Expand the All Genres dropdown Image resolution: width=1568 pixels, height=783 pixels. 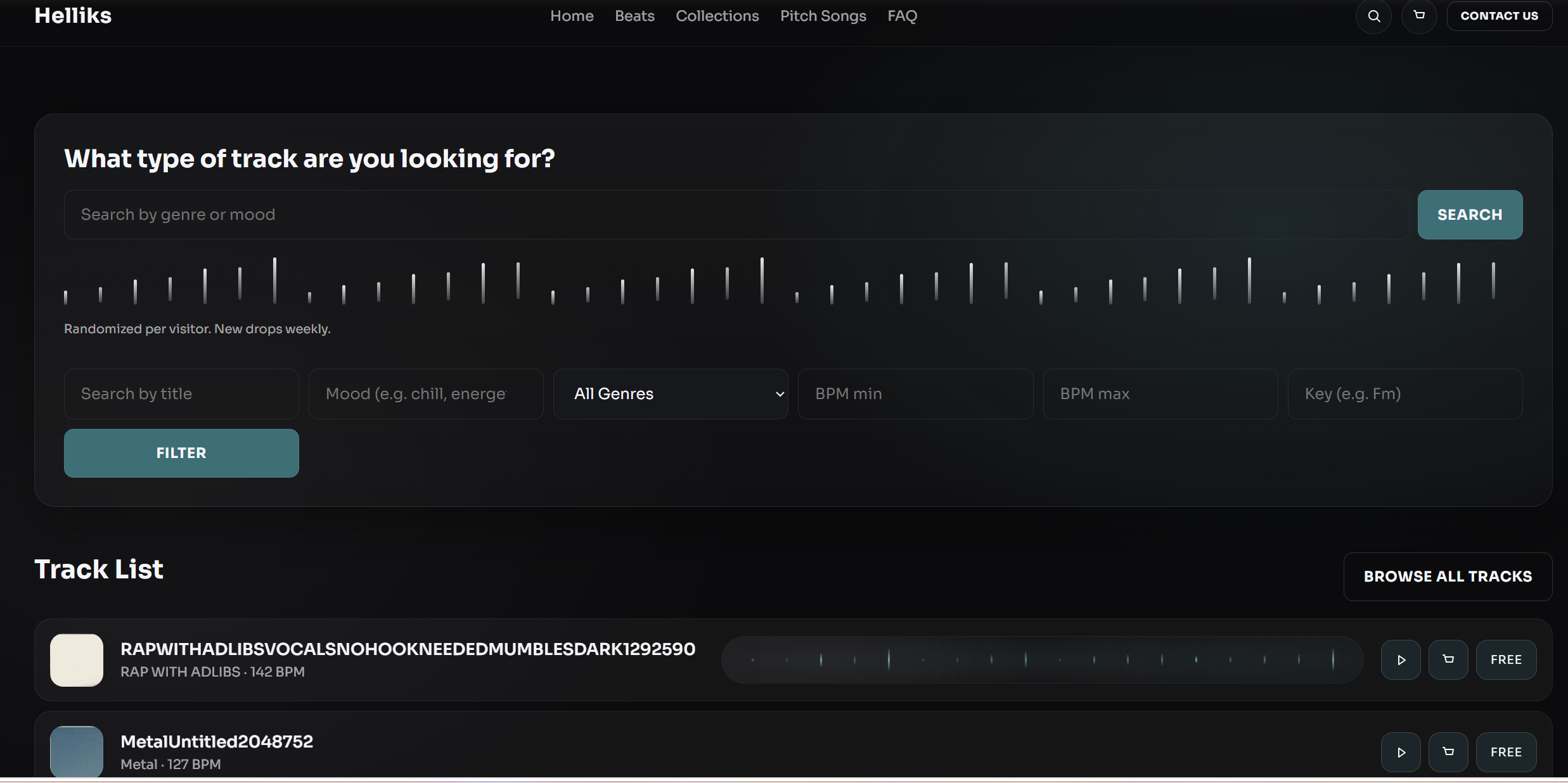pyautogui.click(x=671, y=393)
